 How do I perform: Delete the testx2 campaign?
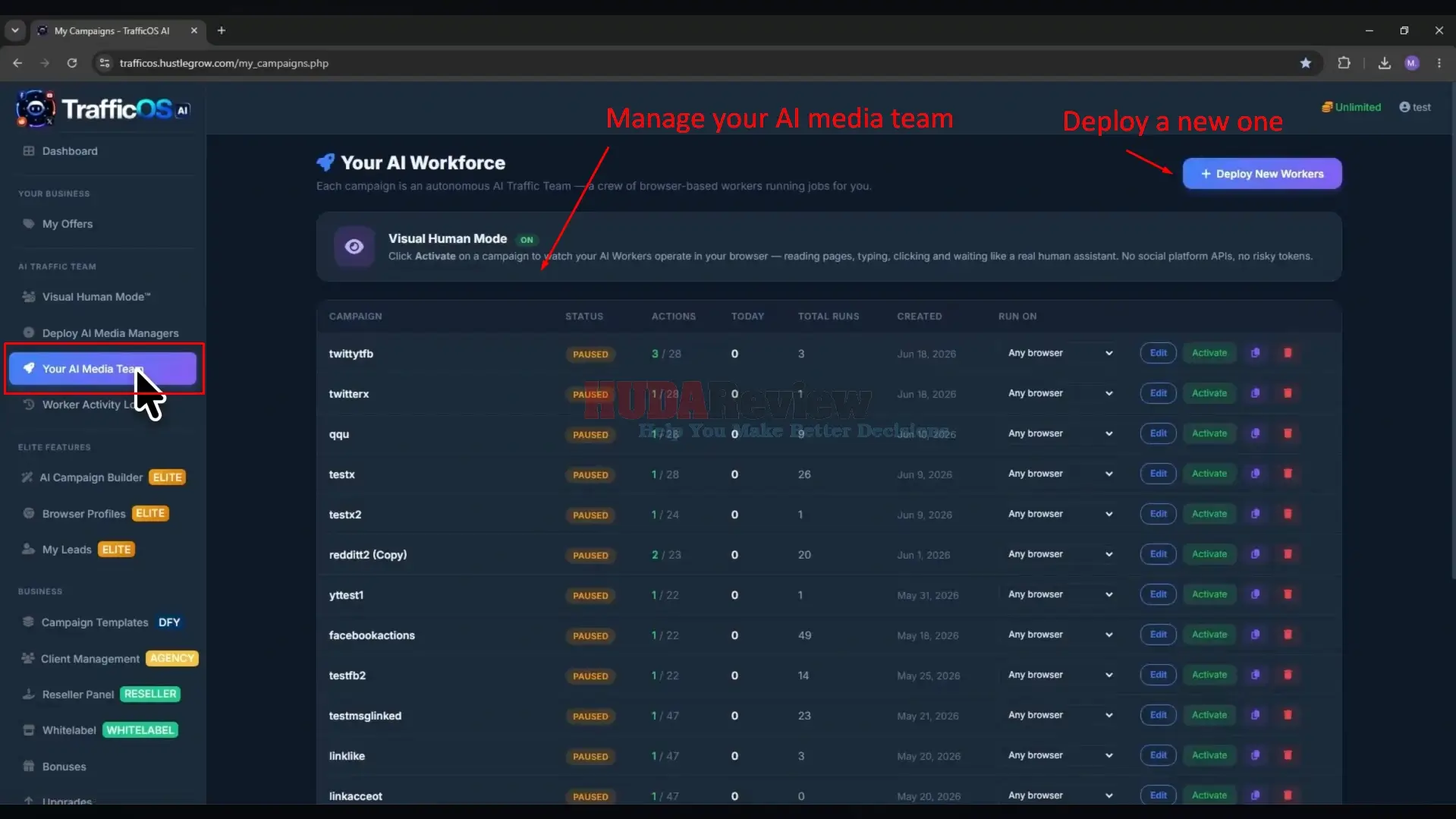pyautogui.click(x=1288, y=514)
